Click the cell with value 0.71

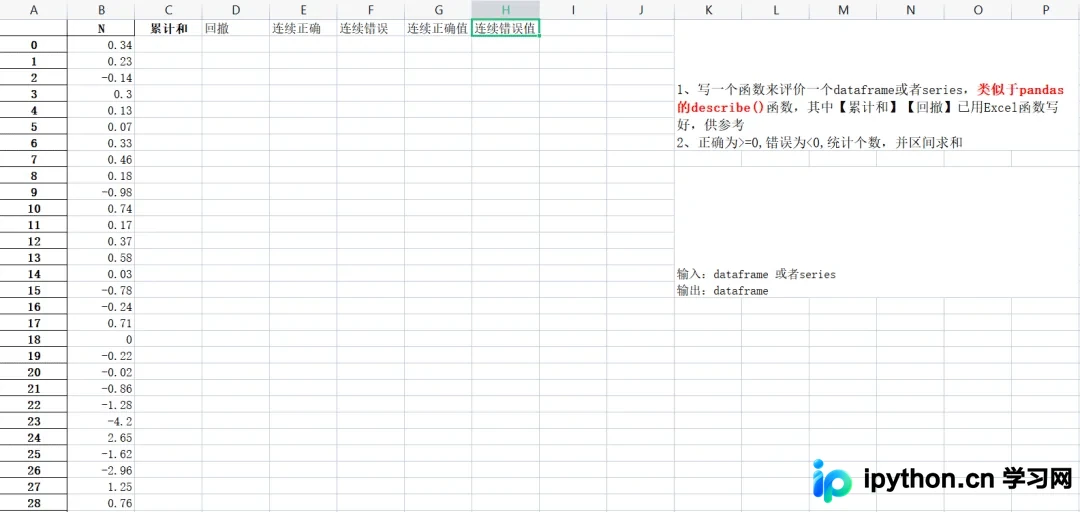click(x=101, y=323)
